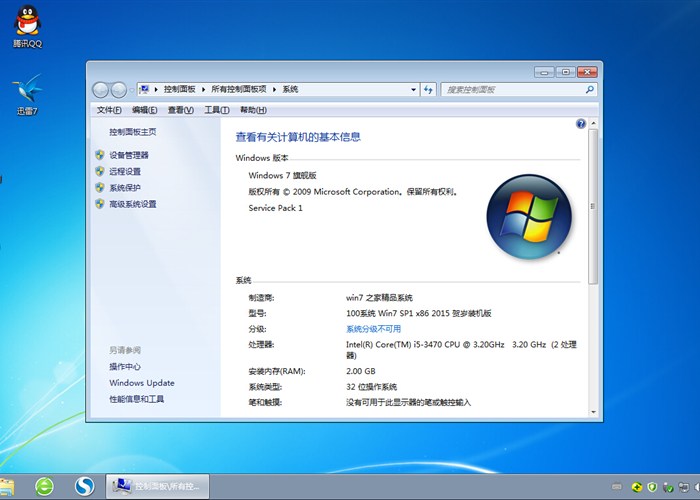
Task: Open Windows Update in the sidebar
Action: pos(141,383)
